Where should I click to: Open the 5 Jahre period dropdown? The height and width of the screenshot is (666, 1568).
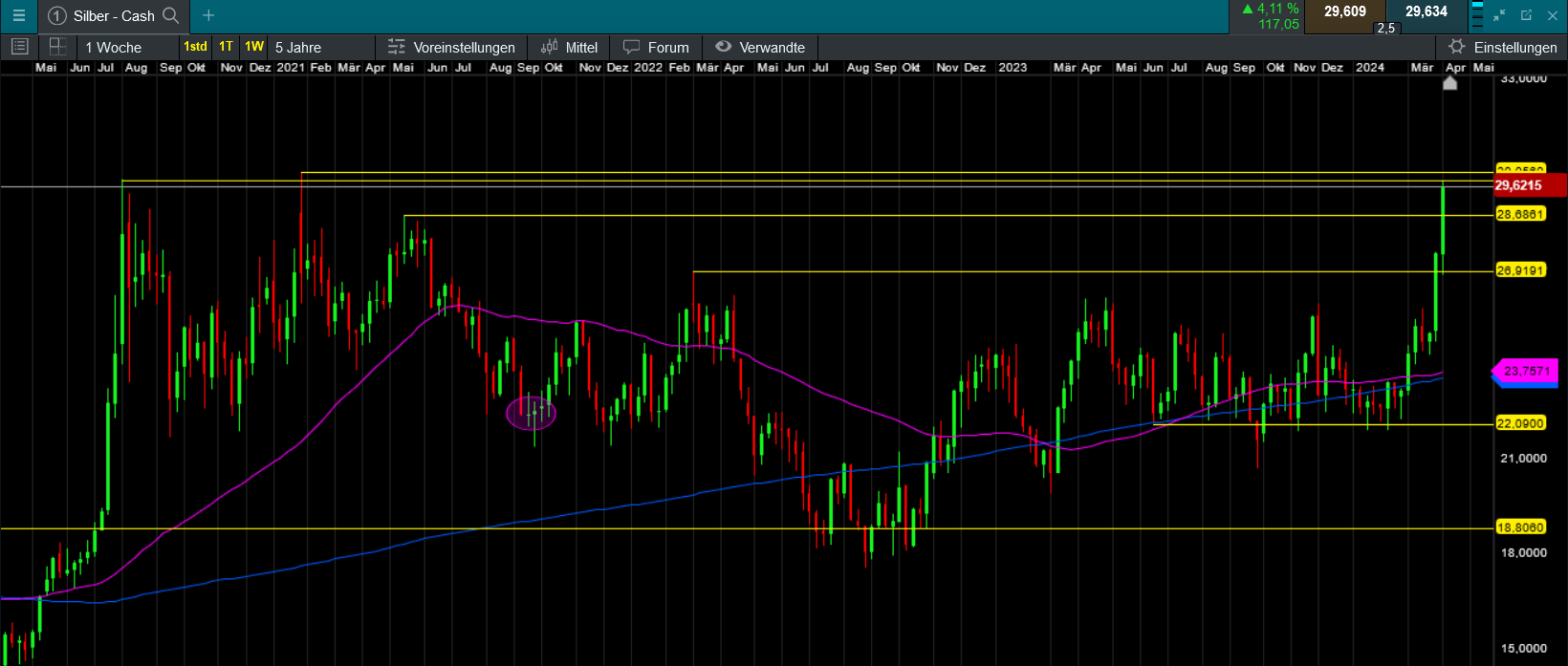[x=321, y=47]
